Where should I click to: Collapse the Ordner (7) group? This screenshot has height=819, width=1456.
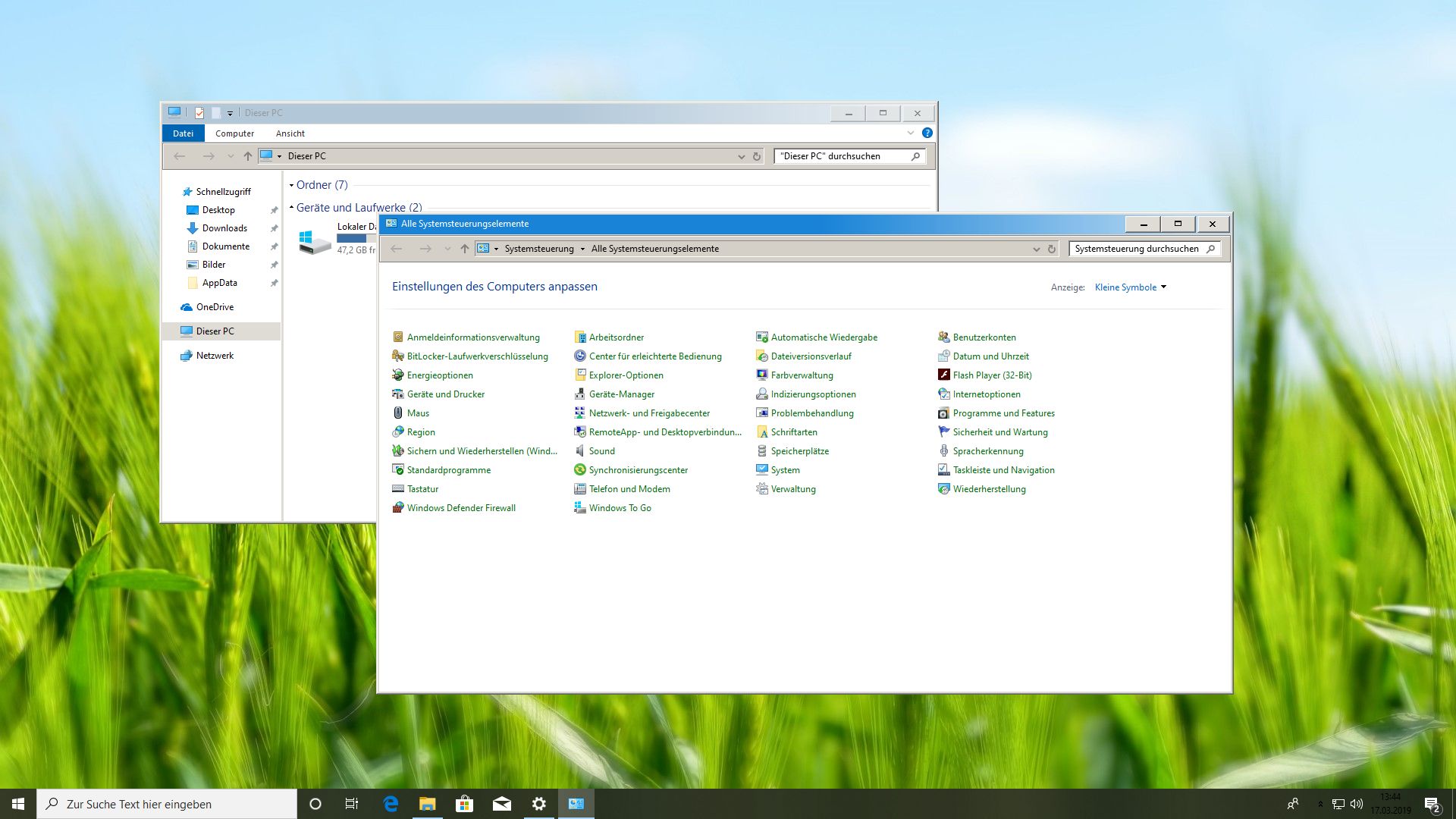291,185
